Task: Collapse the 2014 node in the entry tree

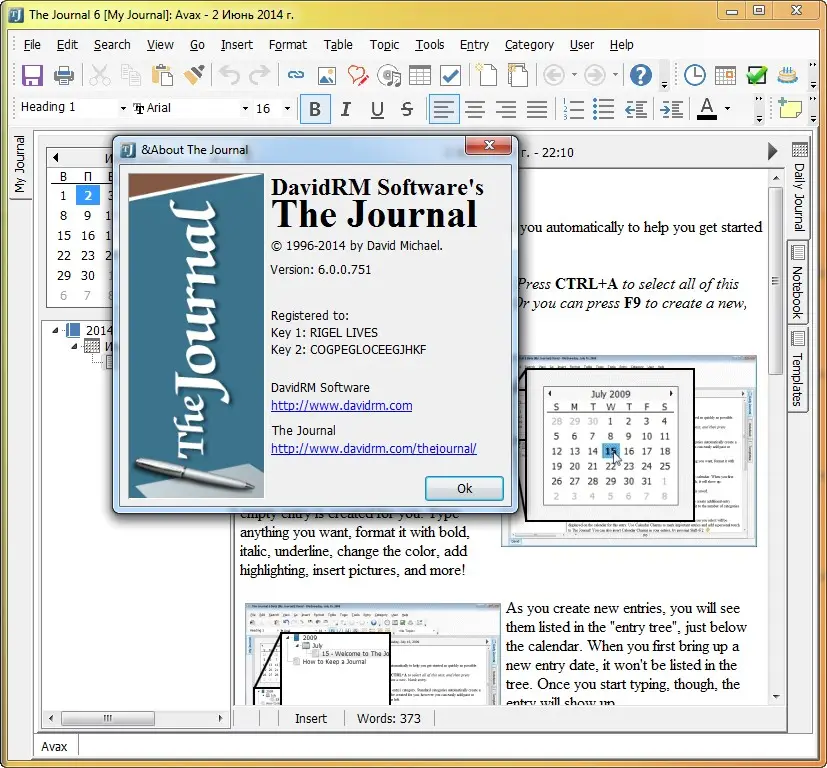Action: click(x=55, y=330)
